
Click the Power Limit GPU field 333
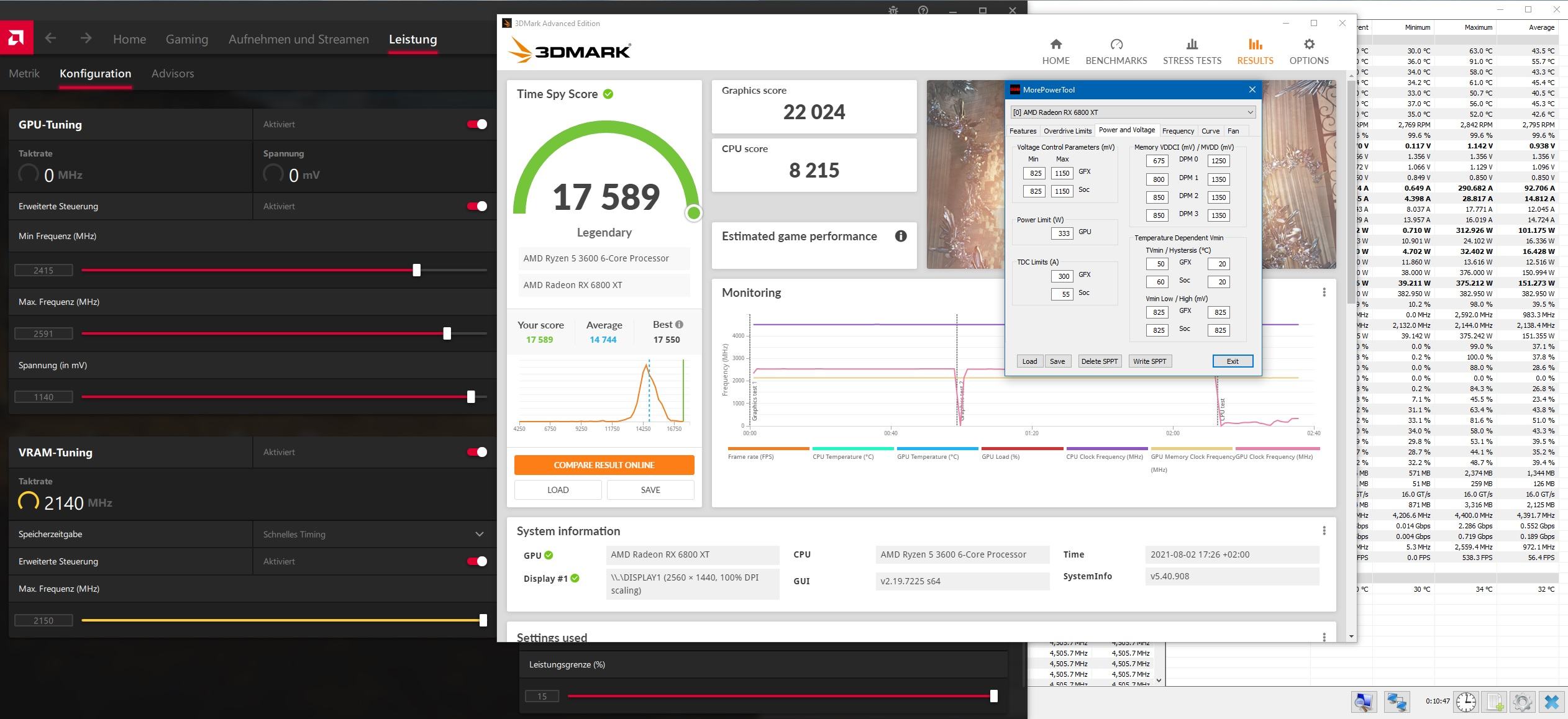(1062, 233)
